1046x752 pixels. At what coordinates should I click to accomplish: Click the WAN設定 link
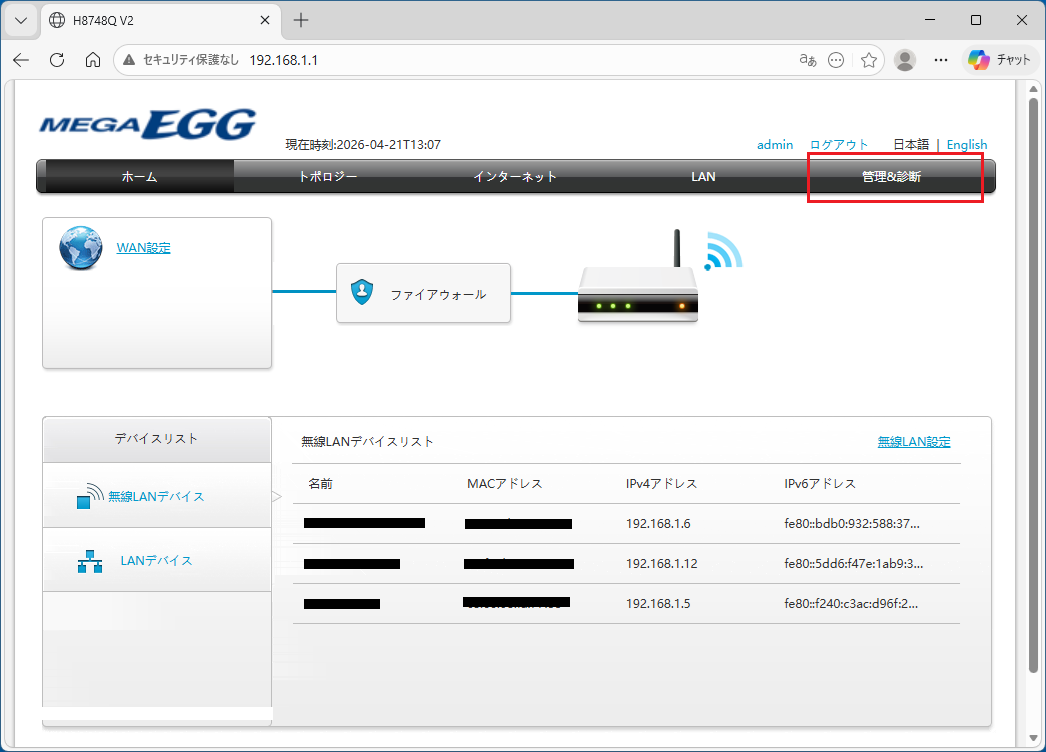[143, 248]
